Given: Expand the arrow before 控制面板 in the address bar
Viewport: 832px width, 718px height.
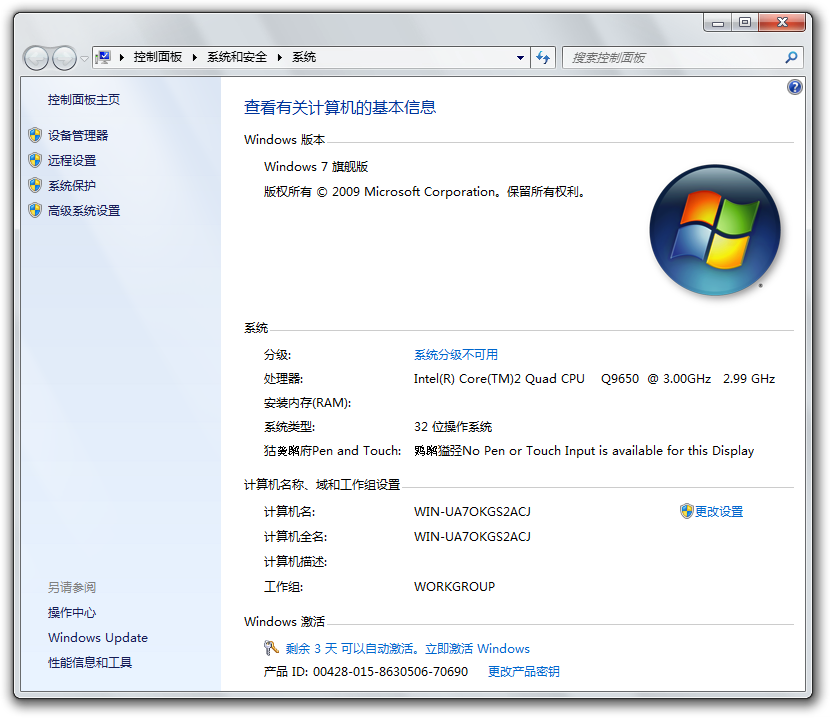Looking at the screenshot, I should tap(122, 57).
